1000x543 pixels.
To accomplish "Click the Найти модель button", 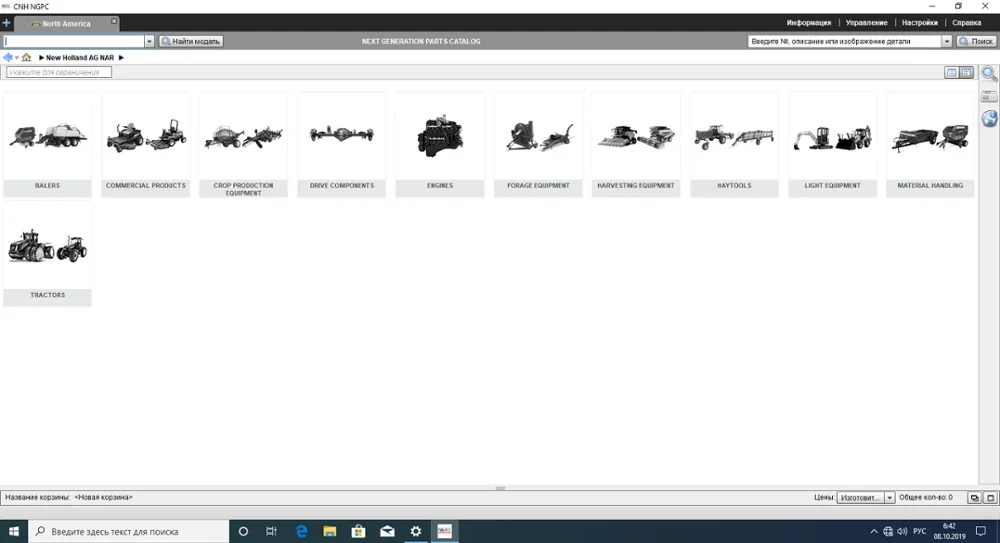I will 190,42.
